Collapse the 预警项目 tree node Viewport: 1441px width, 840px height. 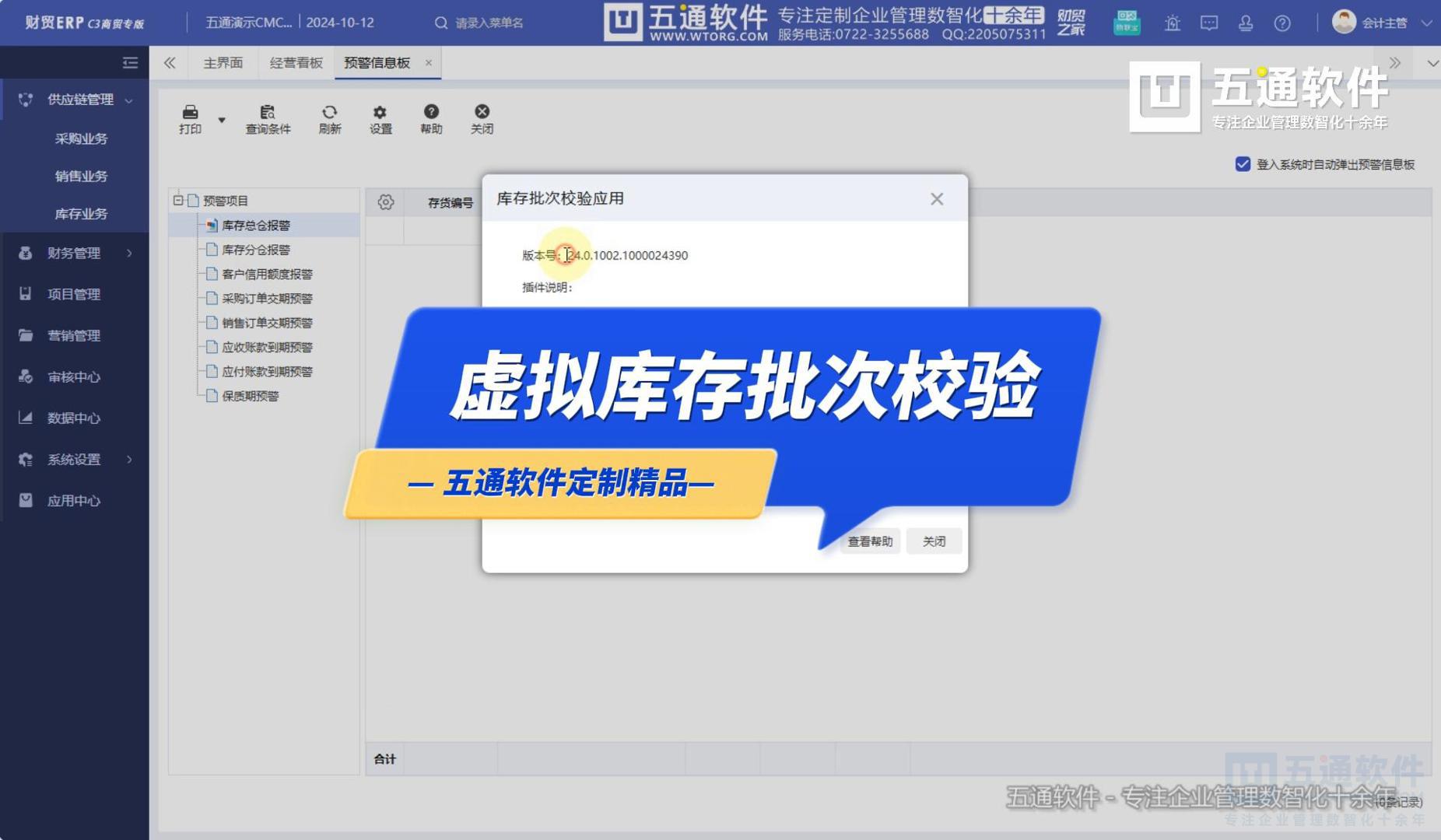(x=178, y=201)
